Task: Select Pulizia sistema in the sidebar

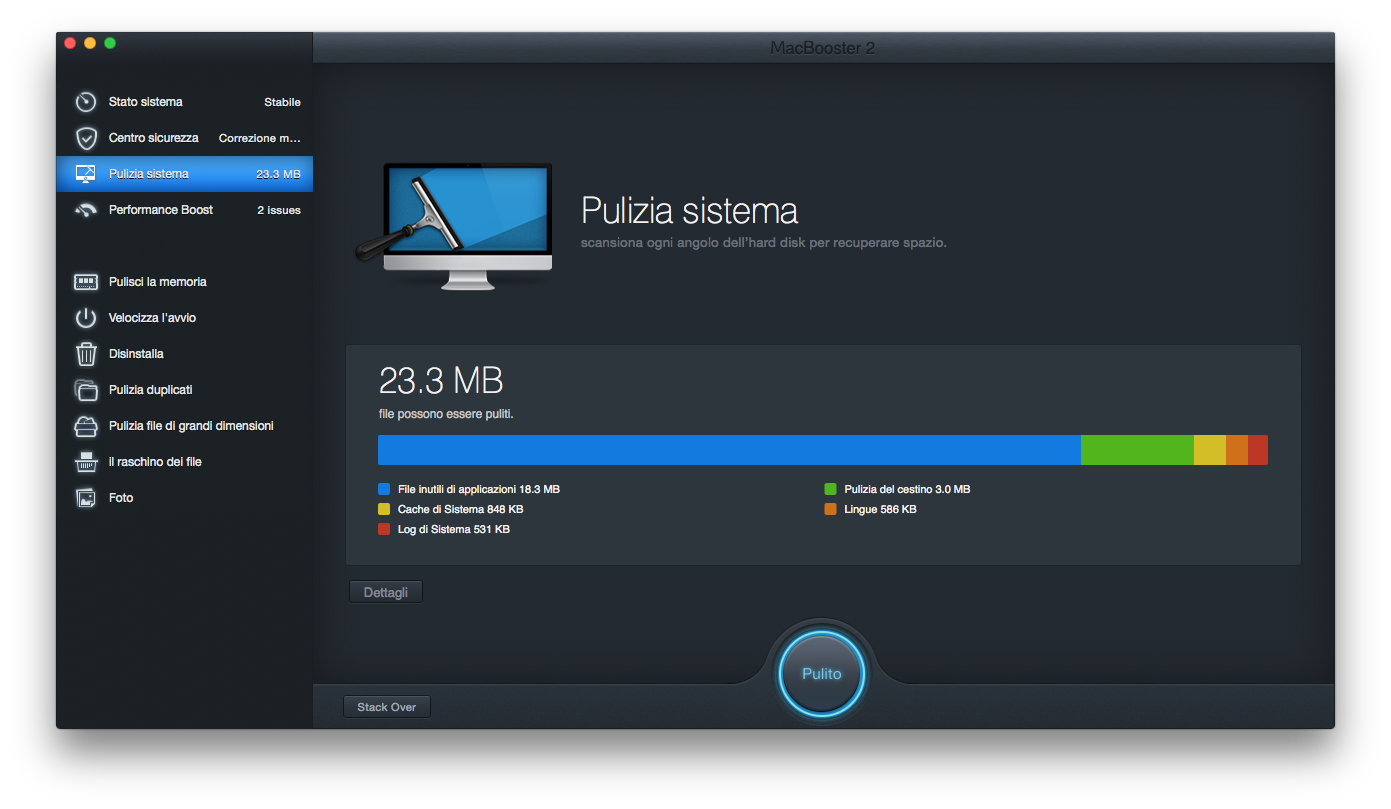Action: click(x=184, y=174)
